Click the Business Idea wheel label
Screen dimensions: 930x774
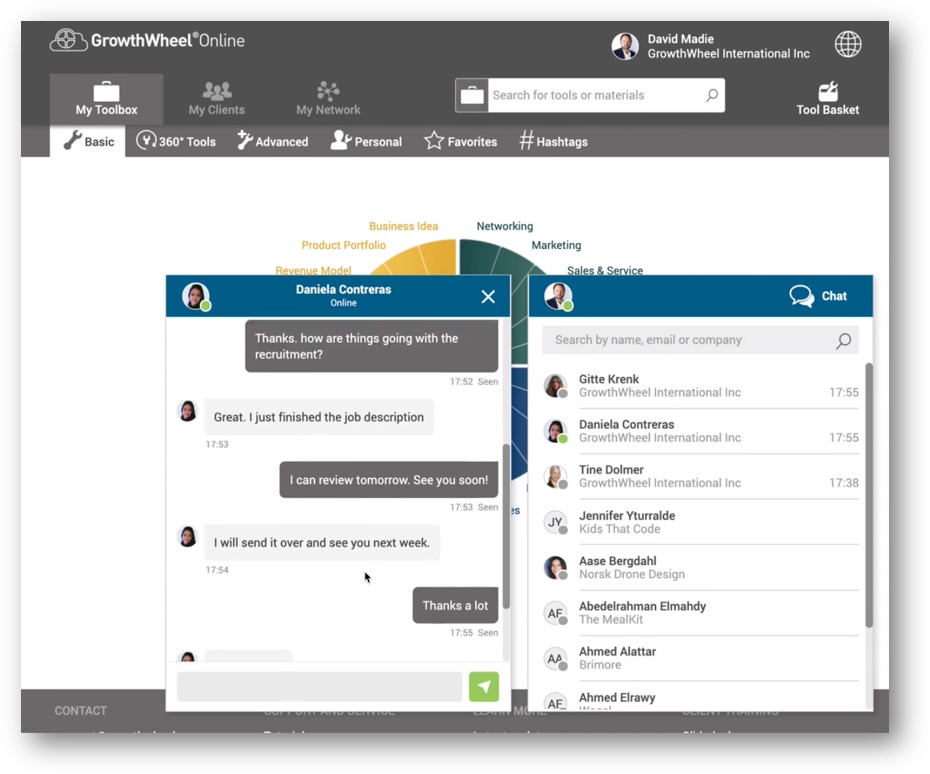tap(403, 226)
